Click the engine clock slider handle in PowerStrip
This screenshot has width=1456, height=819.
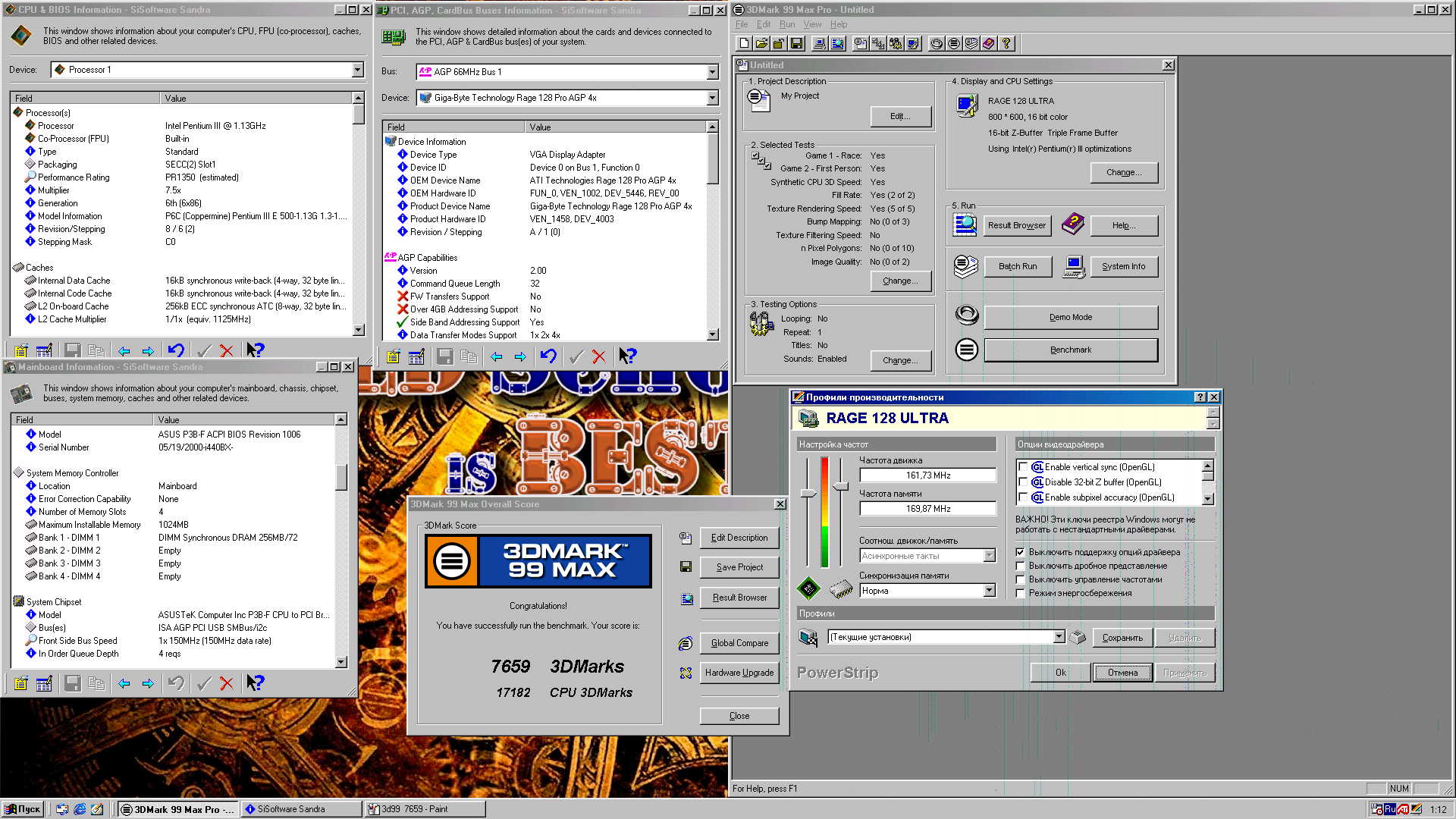[x=808, y=494]
